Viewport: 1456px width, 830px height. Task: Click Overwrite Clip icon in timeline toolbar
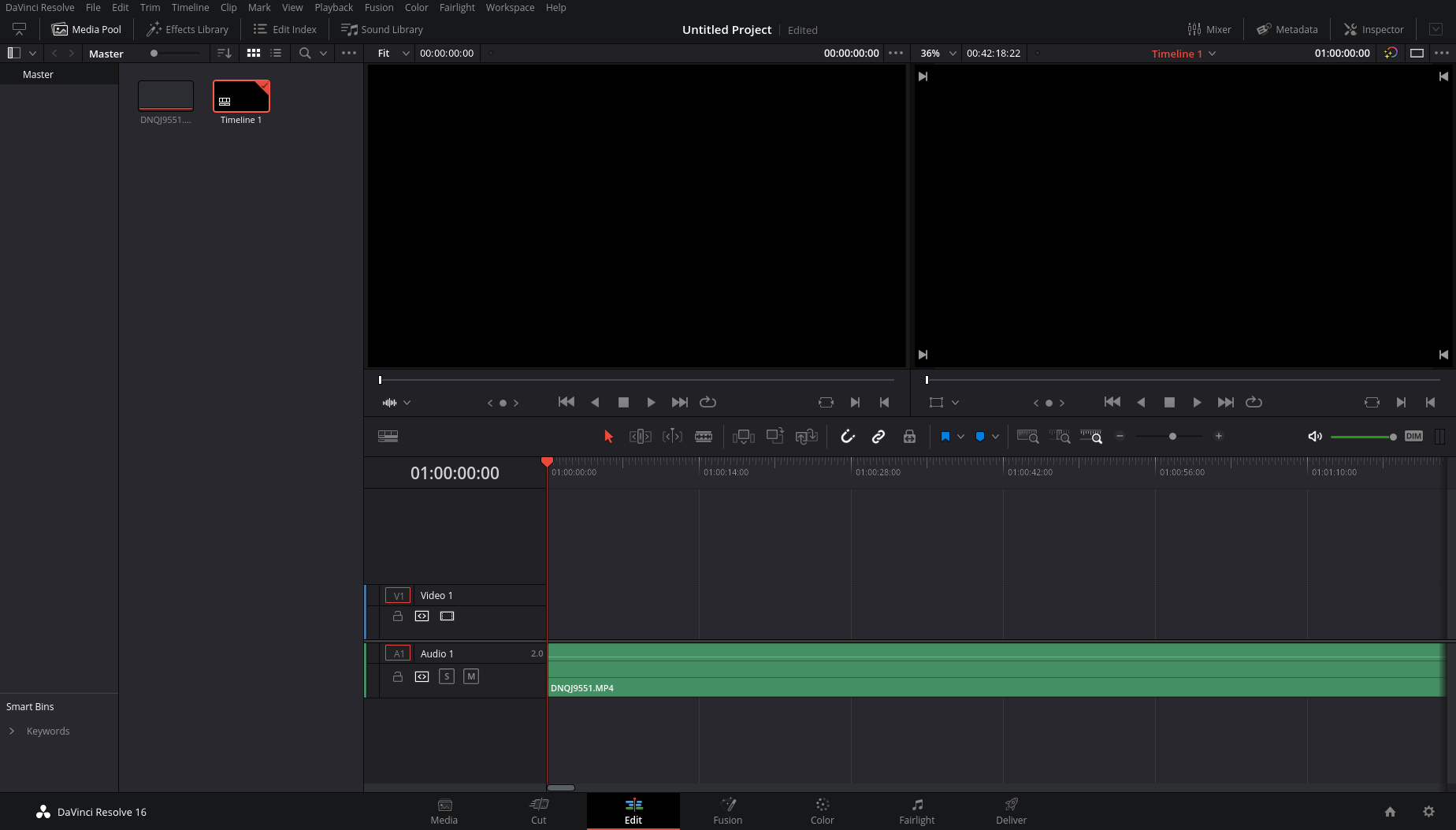pyautogui.click(x=774, y=436)
